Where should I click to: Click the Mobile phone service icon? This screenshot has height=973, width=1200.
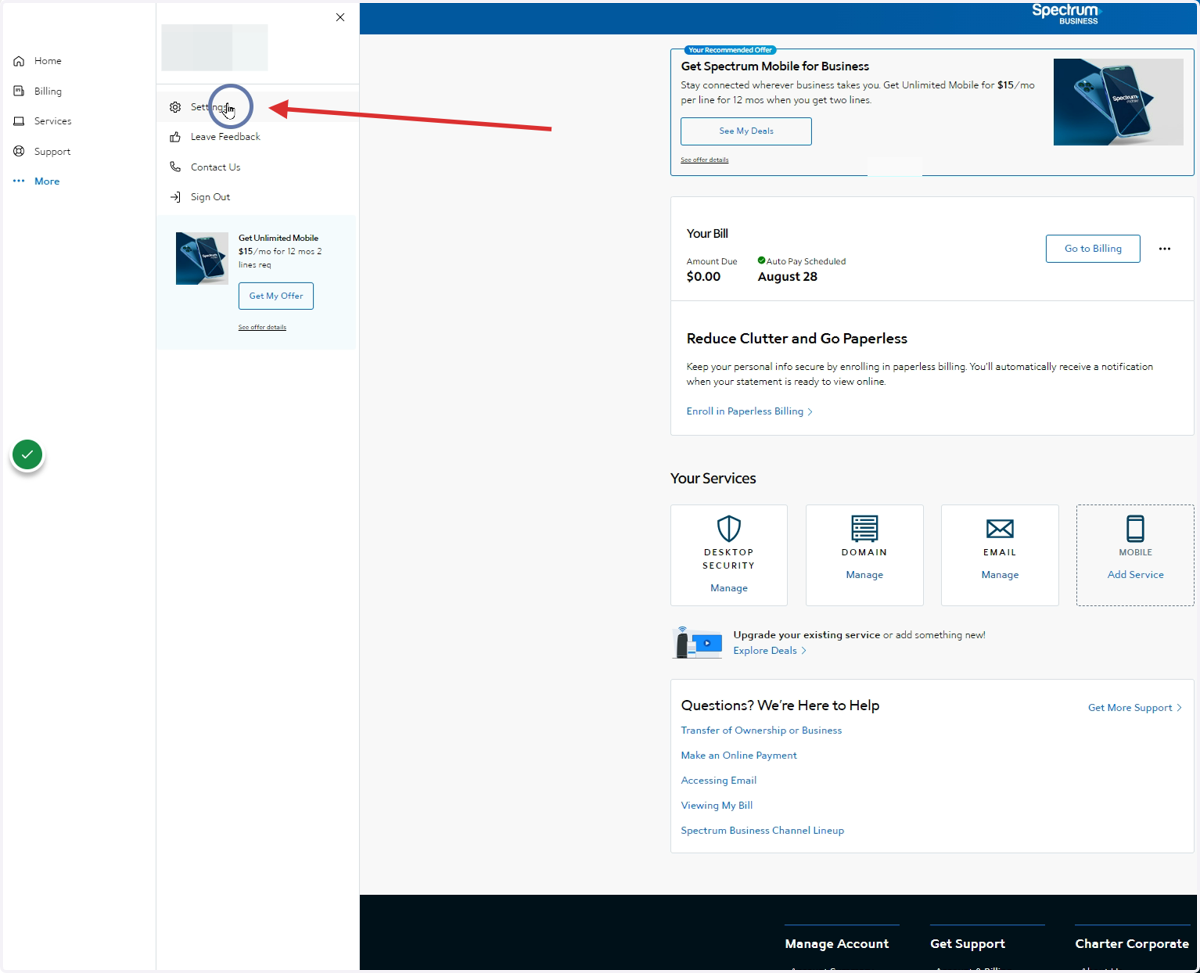point(1135,528)
